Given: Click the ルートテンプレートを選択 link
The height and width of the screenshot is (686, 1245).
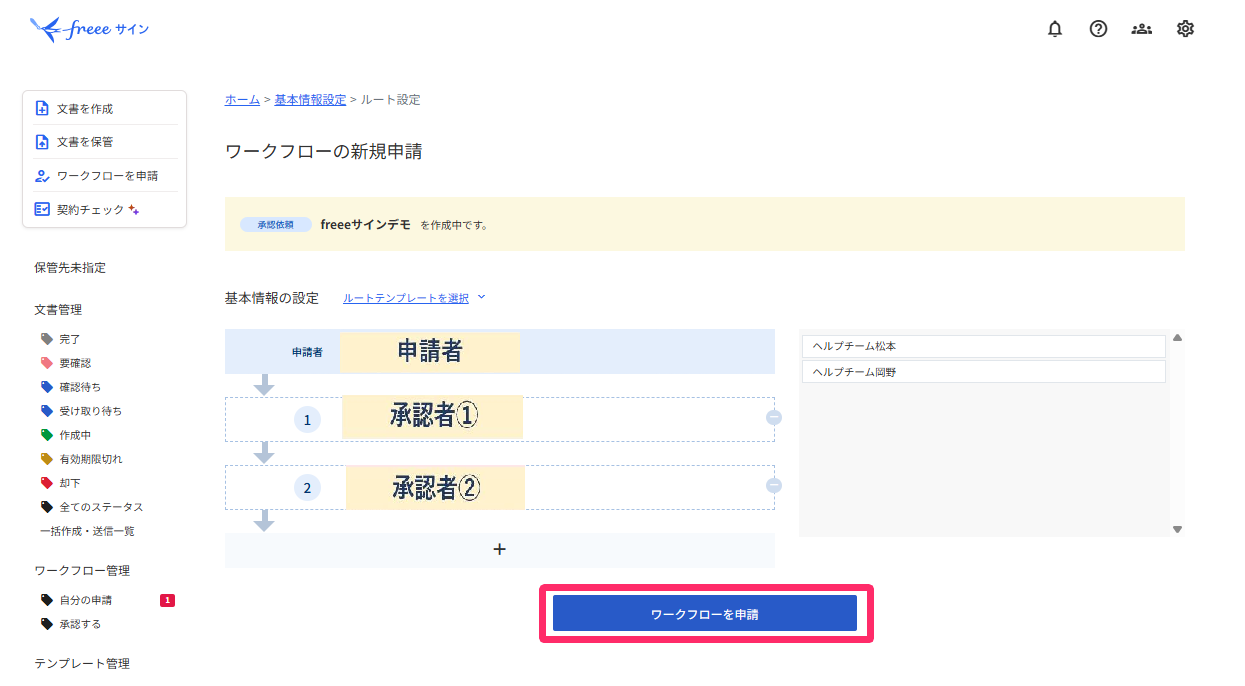Looking at the screenshot, I should [406, 298].
